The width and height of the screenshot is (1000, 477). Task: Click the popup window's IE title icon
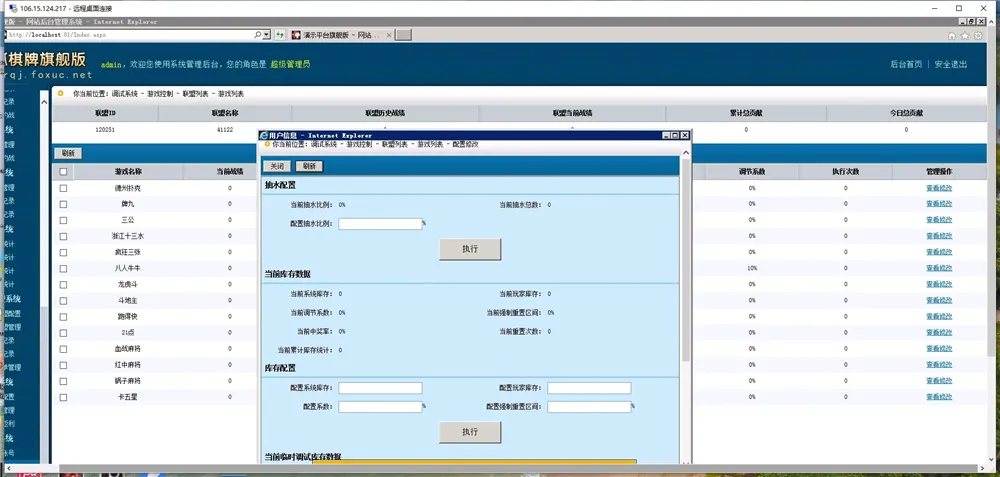(264, 135)
